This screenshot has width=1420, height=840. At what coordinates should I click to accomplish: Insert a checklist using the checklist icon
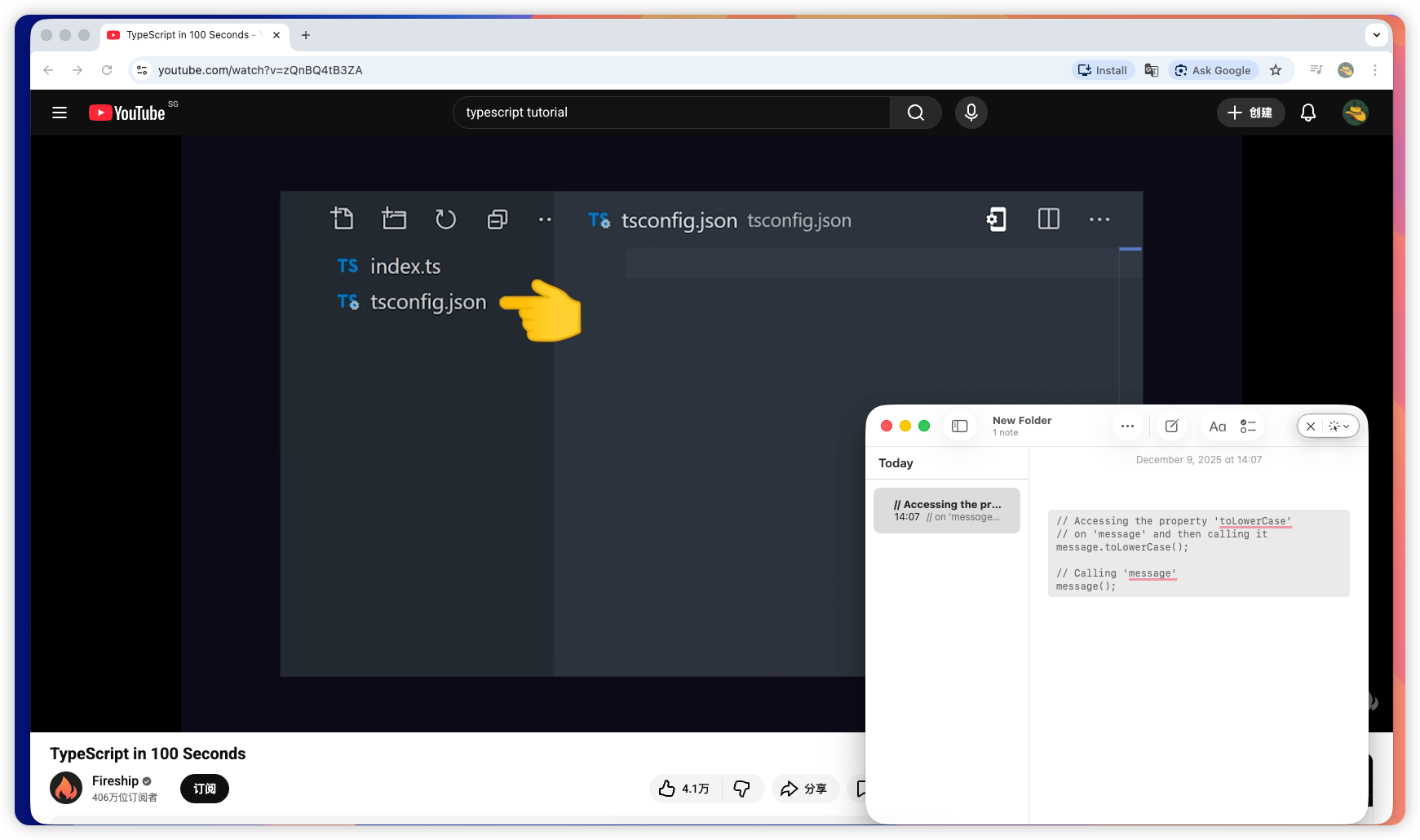tap(1247, 426)
